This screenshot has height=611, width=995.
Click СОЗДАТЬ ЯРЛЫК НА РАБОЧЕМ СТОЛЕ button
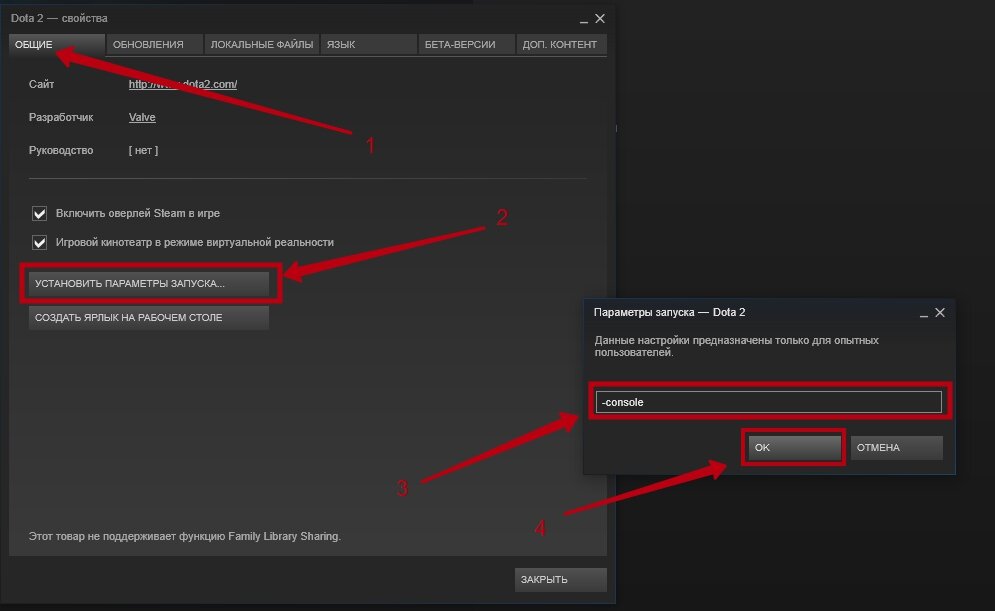click(148, 317)
